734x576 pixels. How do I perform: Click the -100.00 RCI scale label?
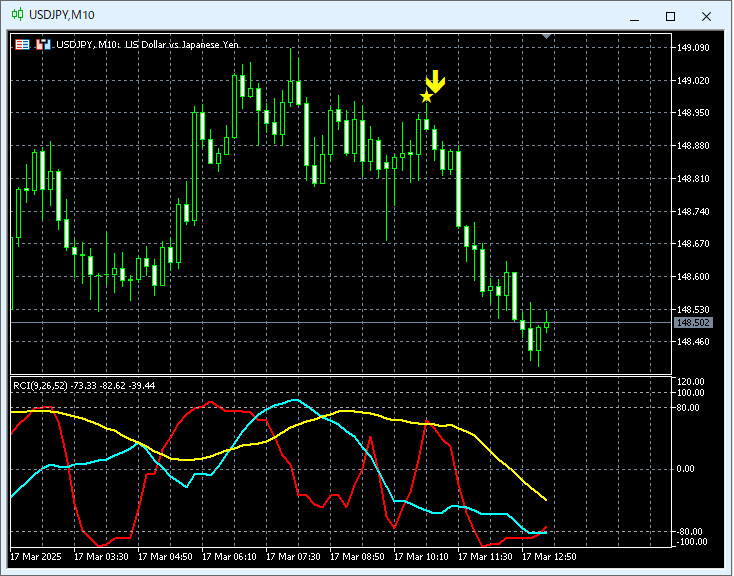[x=691, y=542]
